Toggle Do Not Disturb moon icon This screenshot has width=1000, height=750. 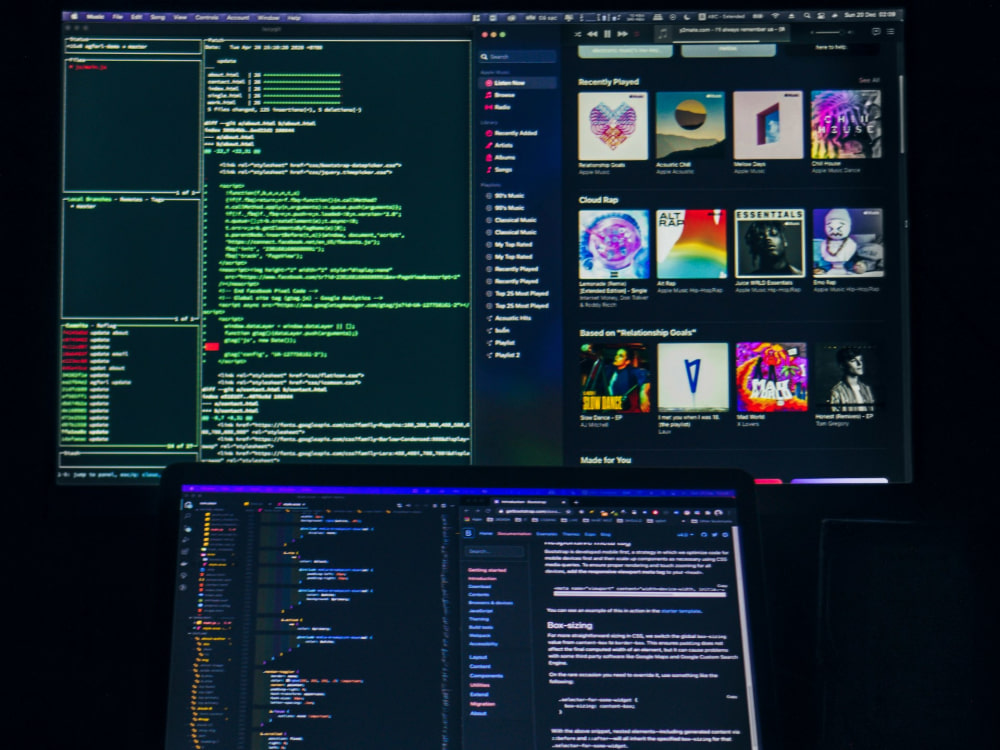687,16
